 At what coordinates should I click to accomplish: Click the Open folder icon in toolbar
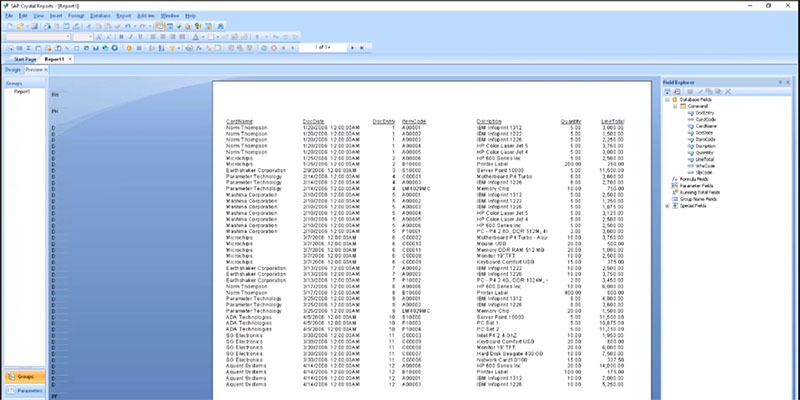point(19,27)
